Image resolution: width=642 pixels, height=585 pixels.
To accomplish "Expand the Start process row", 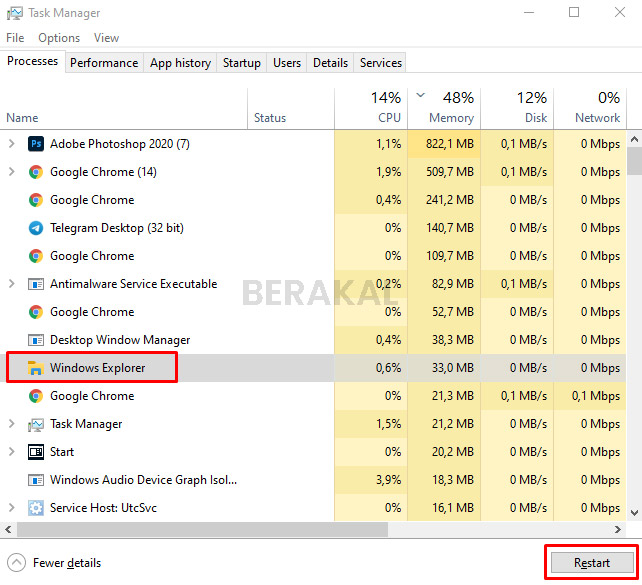I will point(11,452).
